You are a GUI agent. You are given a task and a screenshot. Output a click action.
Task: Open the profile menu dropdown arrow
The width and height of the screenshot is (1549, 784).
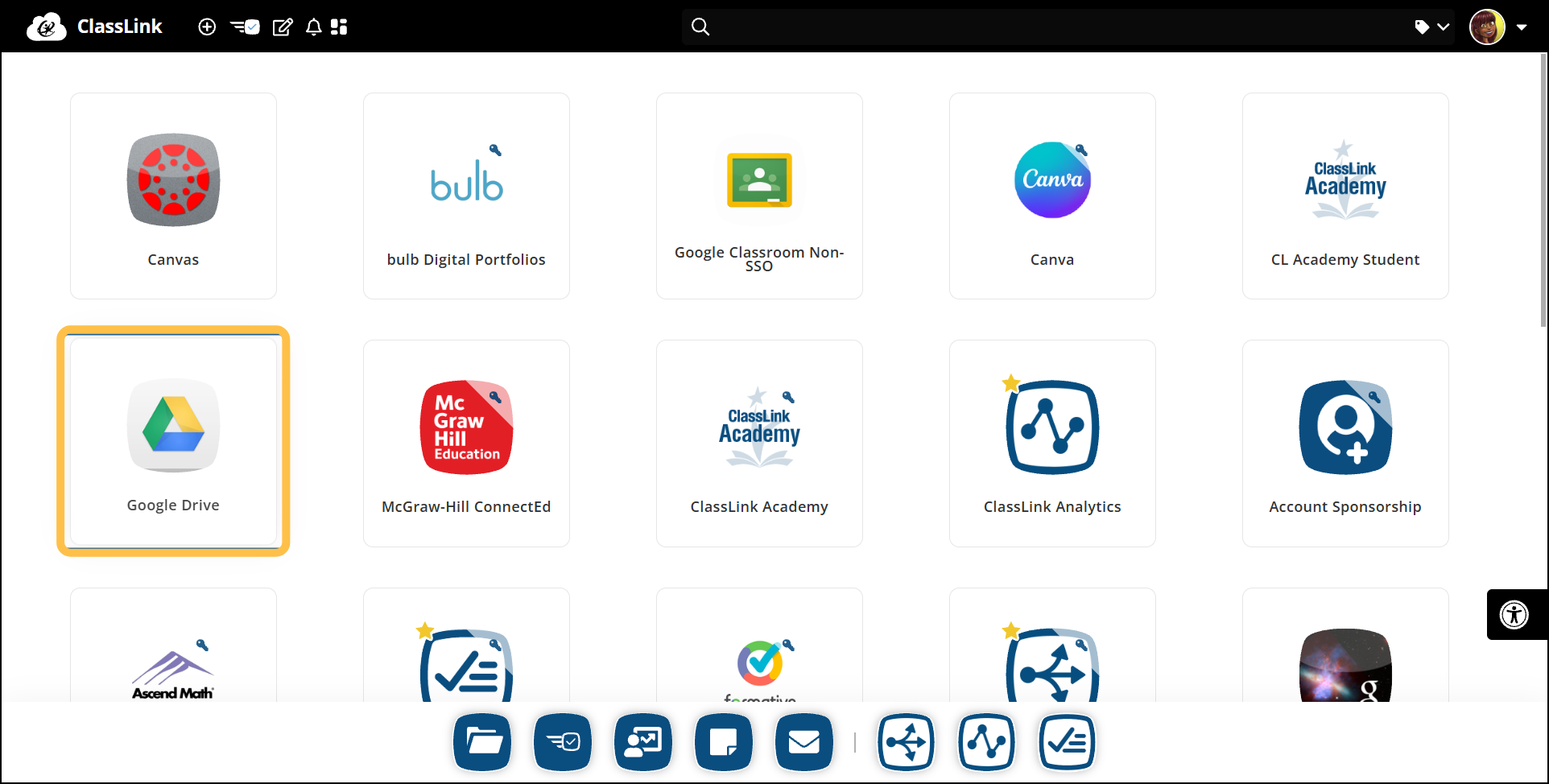tap(1522, 27)
